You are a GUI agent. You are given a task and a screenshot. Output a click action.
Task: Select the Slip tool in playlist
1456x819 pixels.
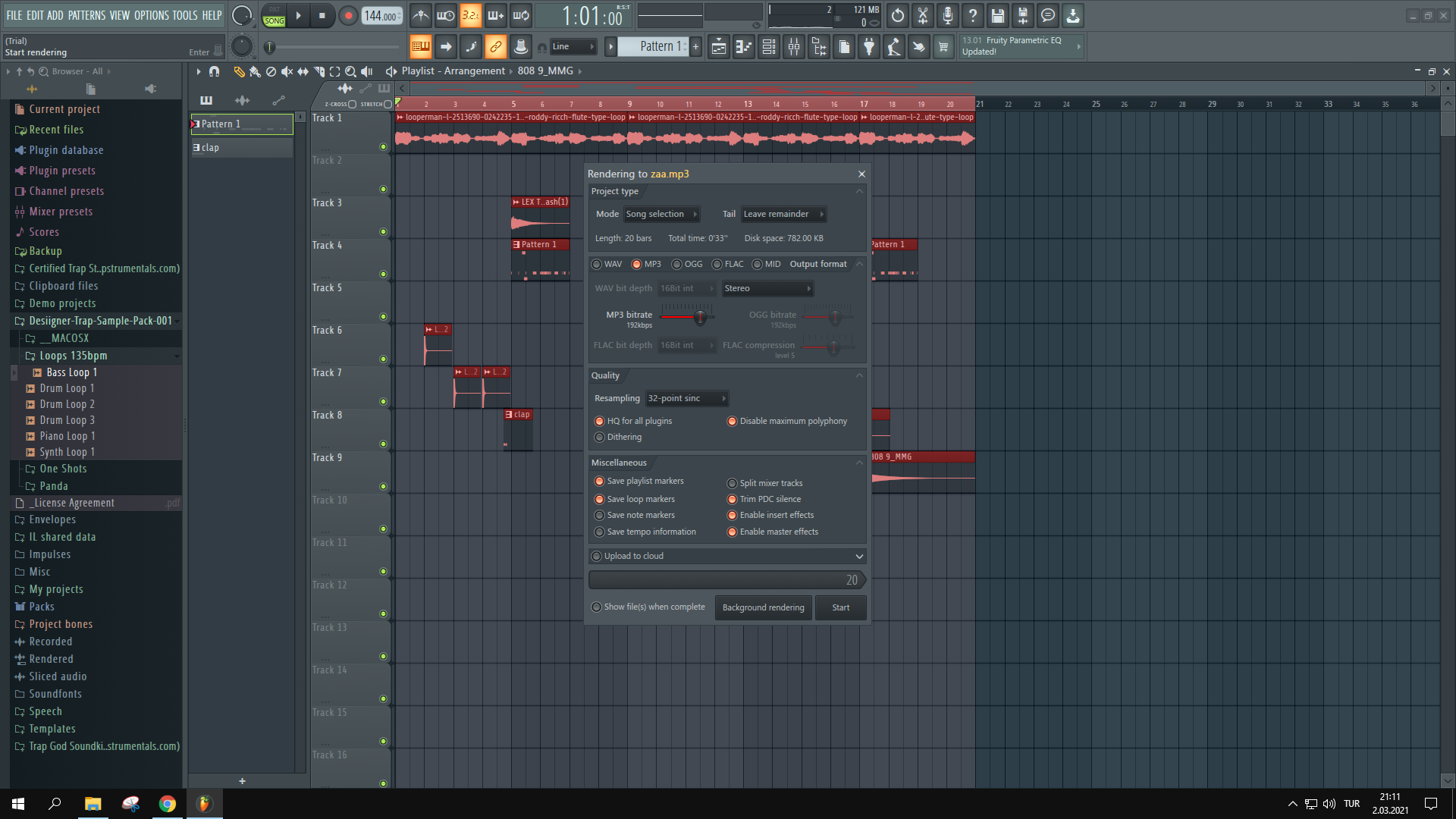[303, 71]
